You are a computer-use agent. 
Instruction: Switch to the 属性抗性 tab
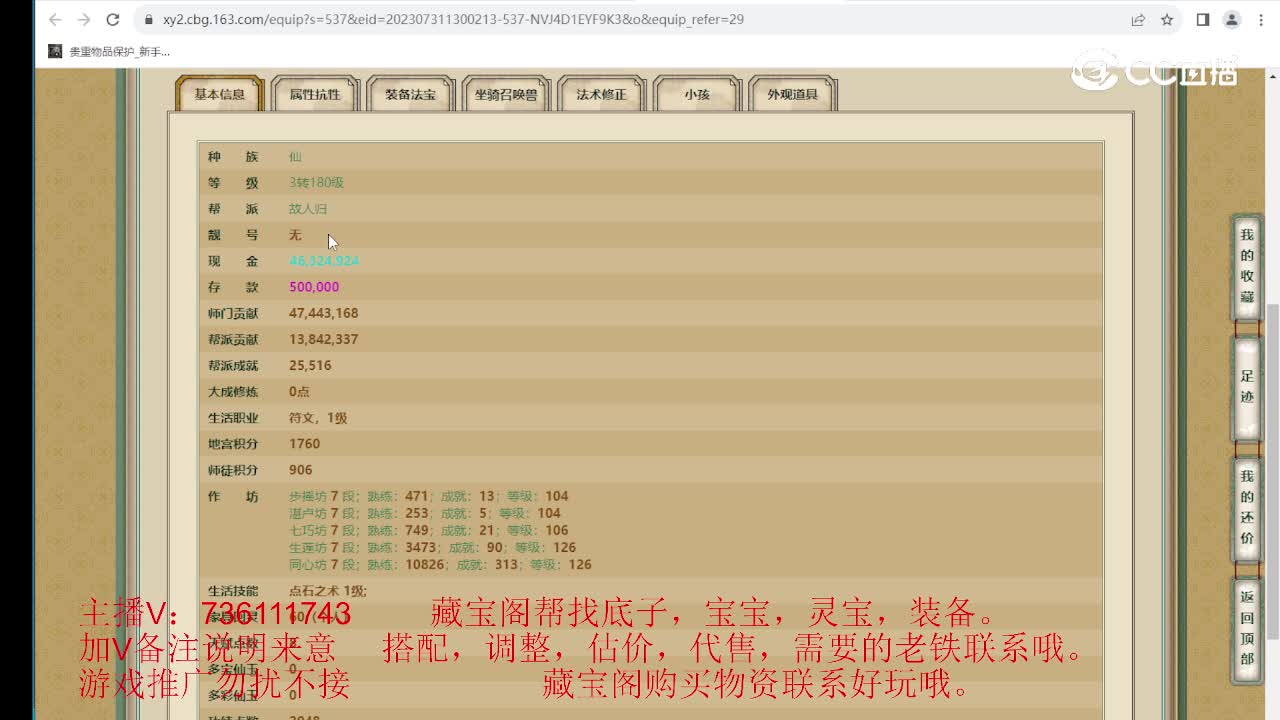click(x=314, y=93)
